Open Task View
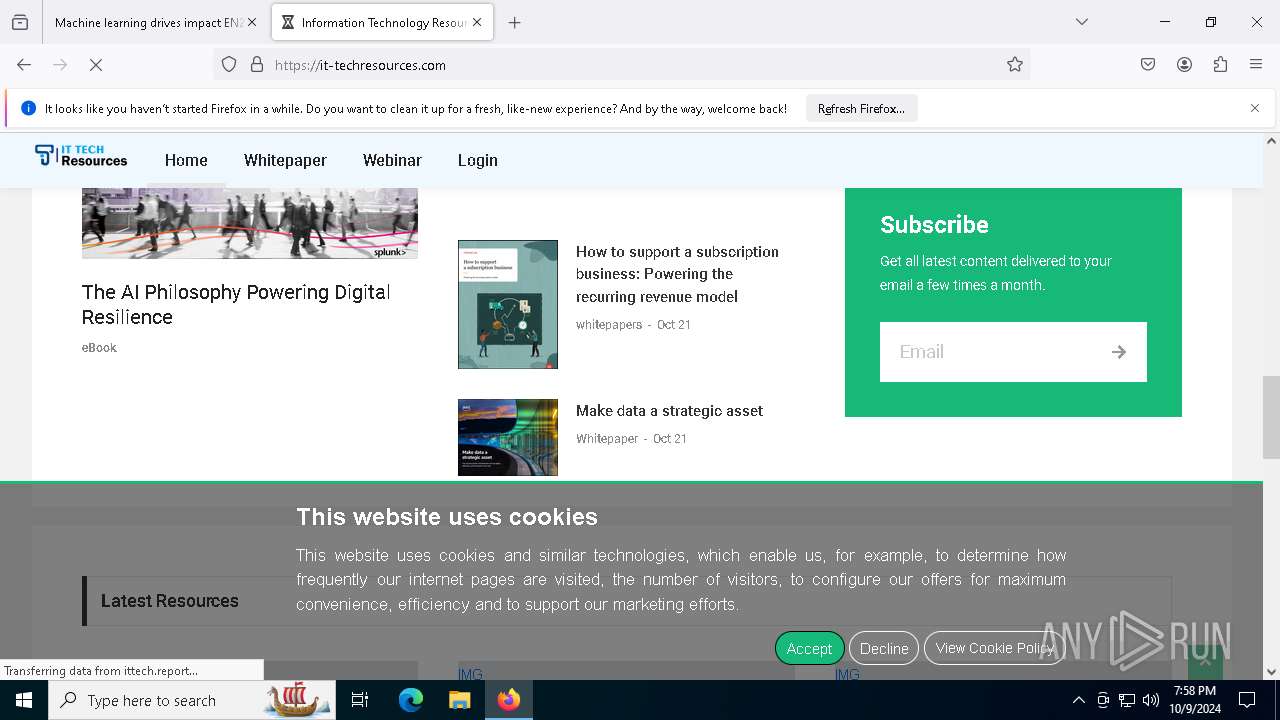This screenshot has height=720, width=1280. pos(360,700)
